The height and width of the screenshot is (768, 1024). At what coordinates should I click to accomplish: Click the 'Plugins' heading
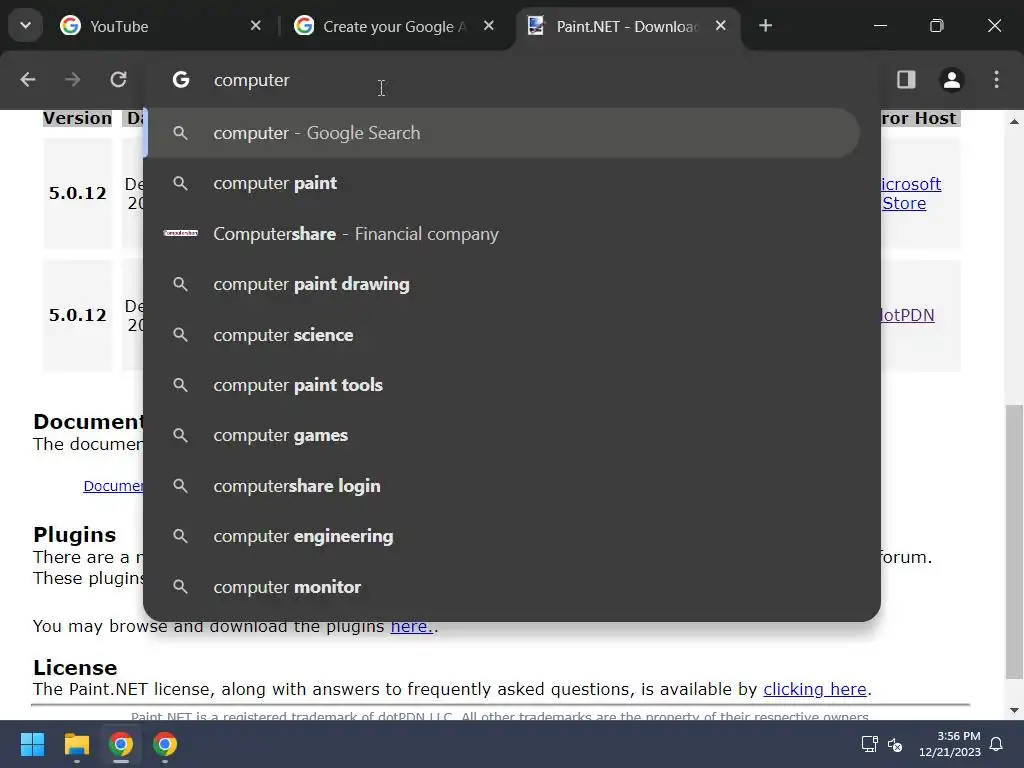74,534
